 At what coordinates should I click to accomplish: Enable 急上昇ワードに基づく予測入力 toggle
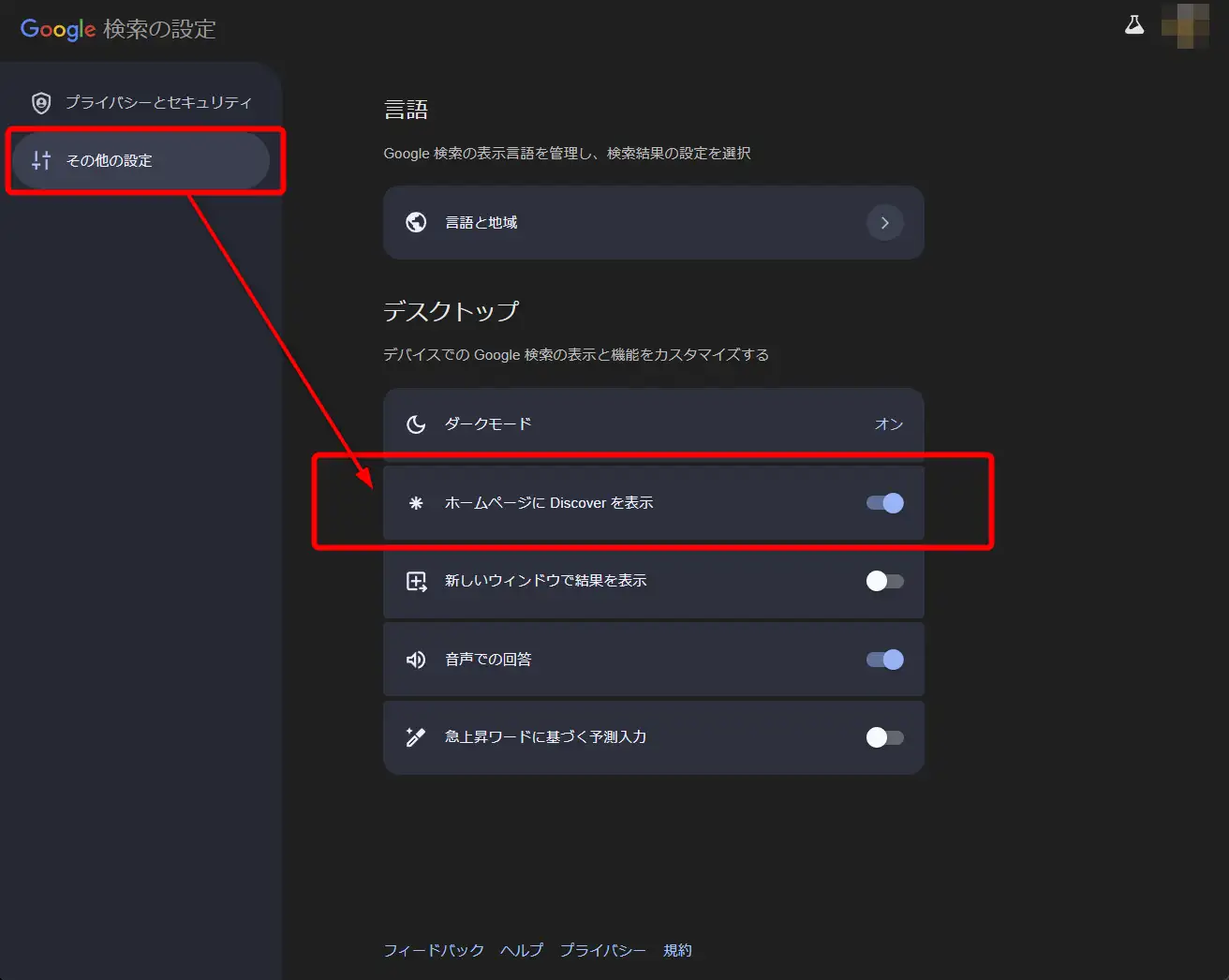pyautogui.click(x=884, y=737)
